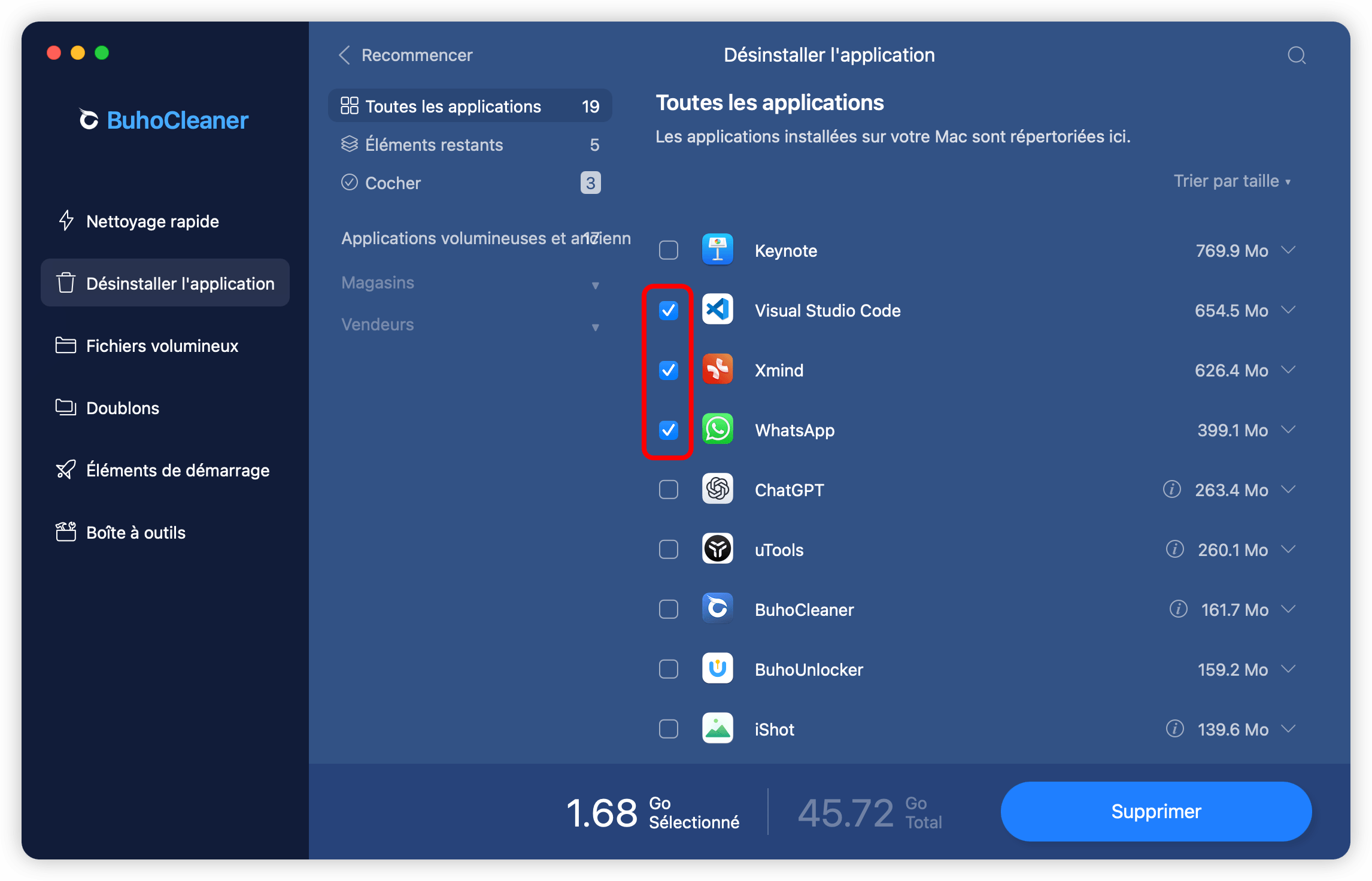Uncheck the WhatsApp checkbox
Viewport: 1372px width, 881px height.
click(668, 430)
